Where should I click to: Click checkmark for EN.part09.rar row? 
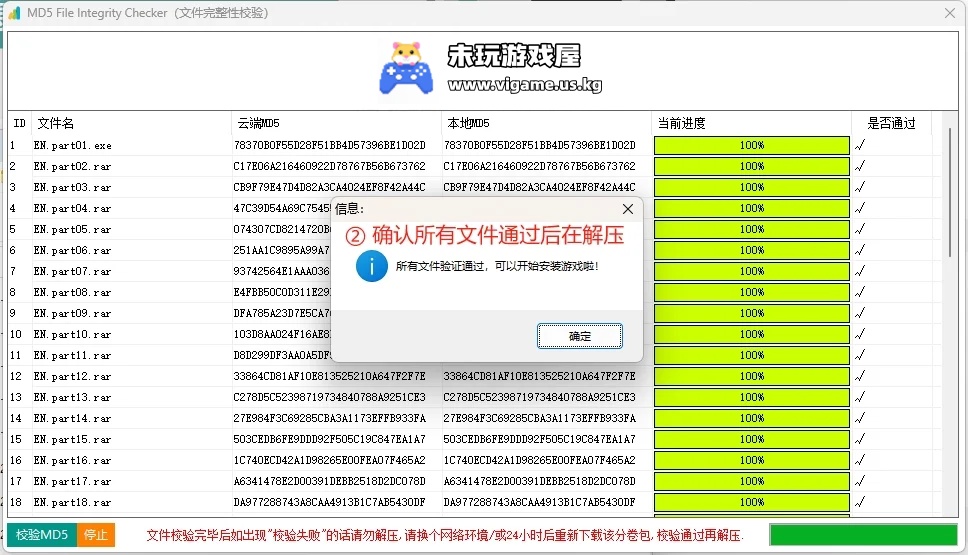(860, 313)
